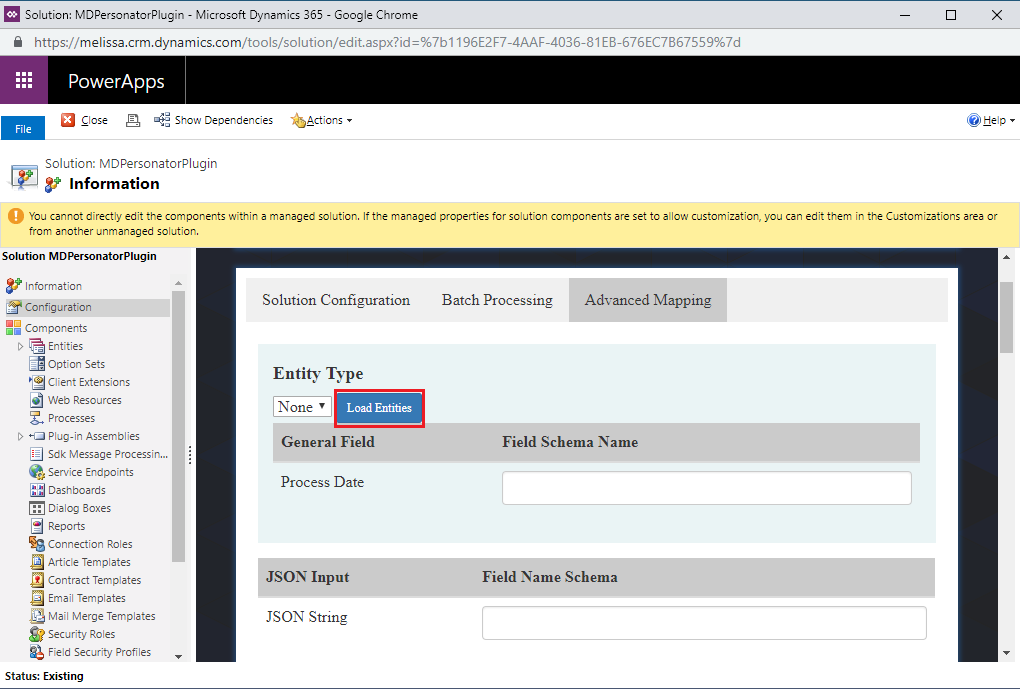Select Configuration in solution tree

tap(58, 307)
